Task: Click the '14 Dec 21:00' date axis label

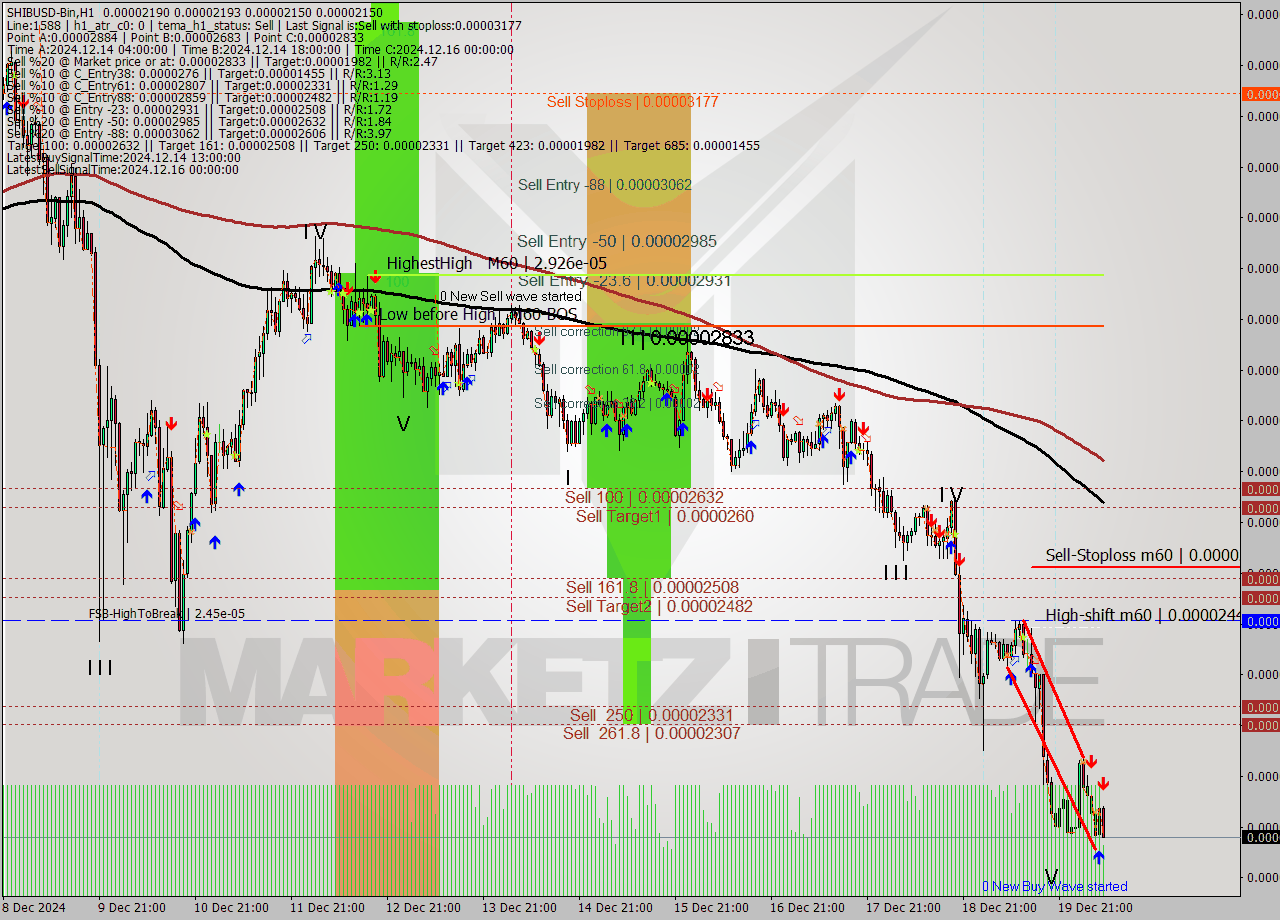Action: click(614, 907)
